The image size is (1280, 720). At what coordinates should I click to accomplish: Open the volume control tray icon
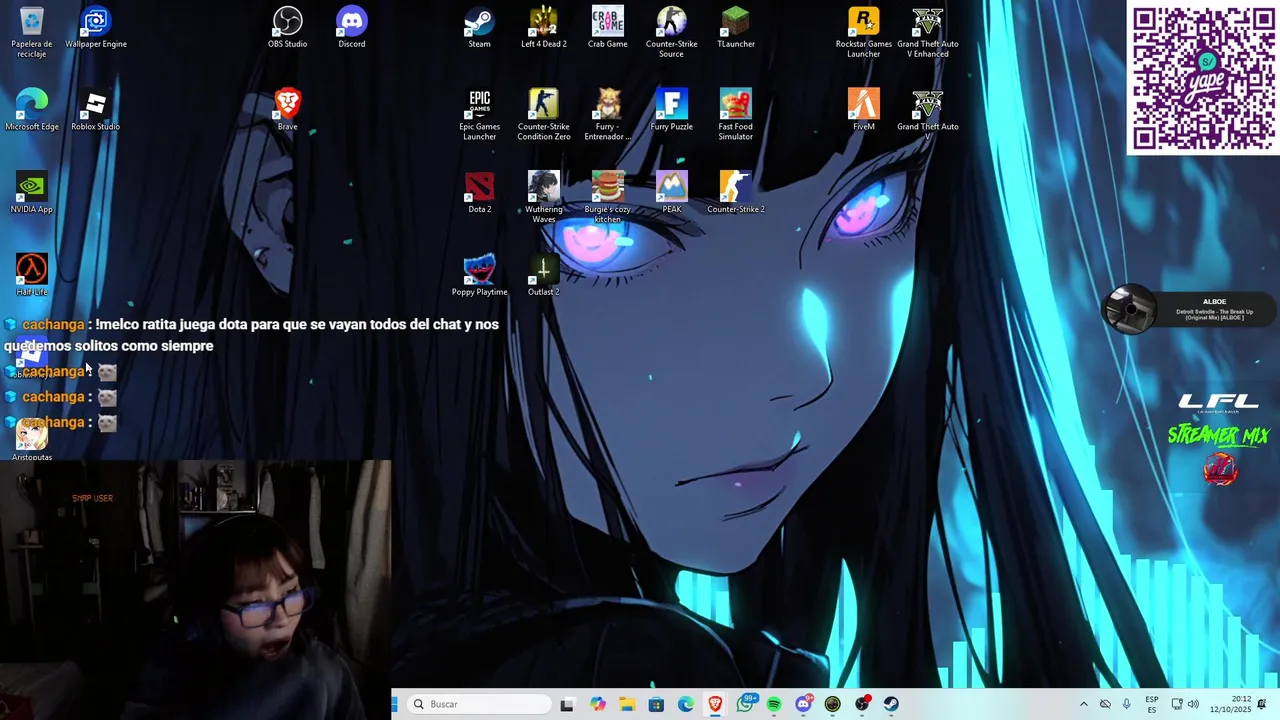(x=1193, y=704)
